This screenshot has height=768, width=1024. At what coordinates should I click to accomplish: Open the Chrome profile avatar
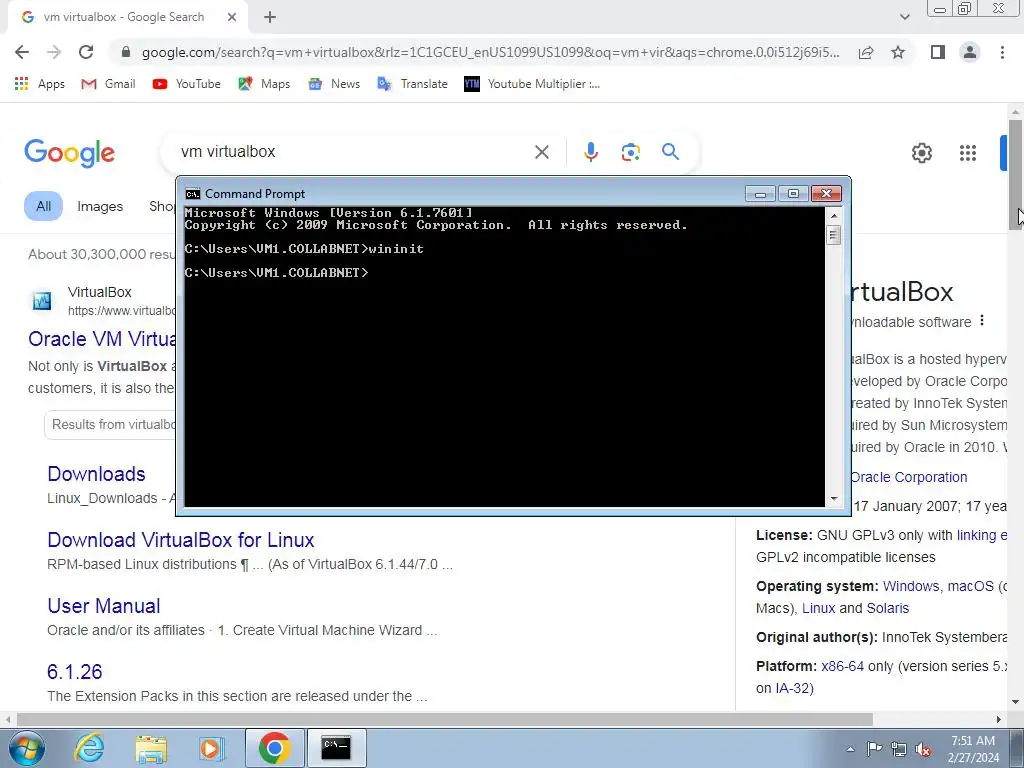coord(970,52)
